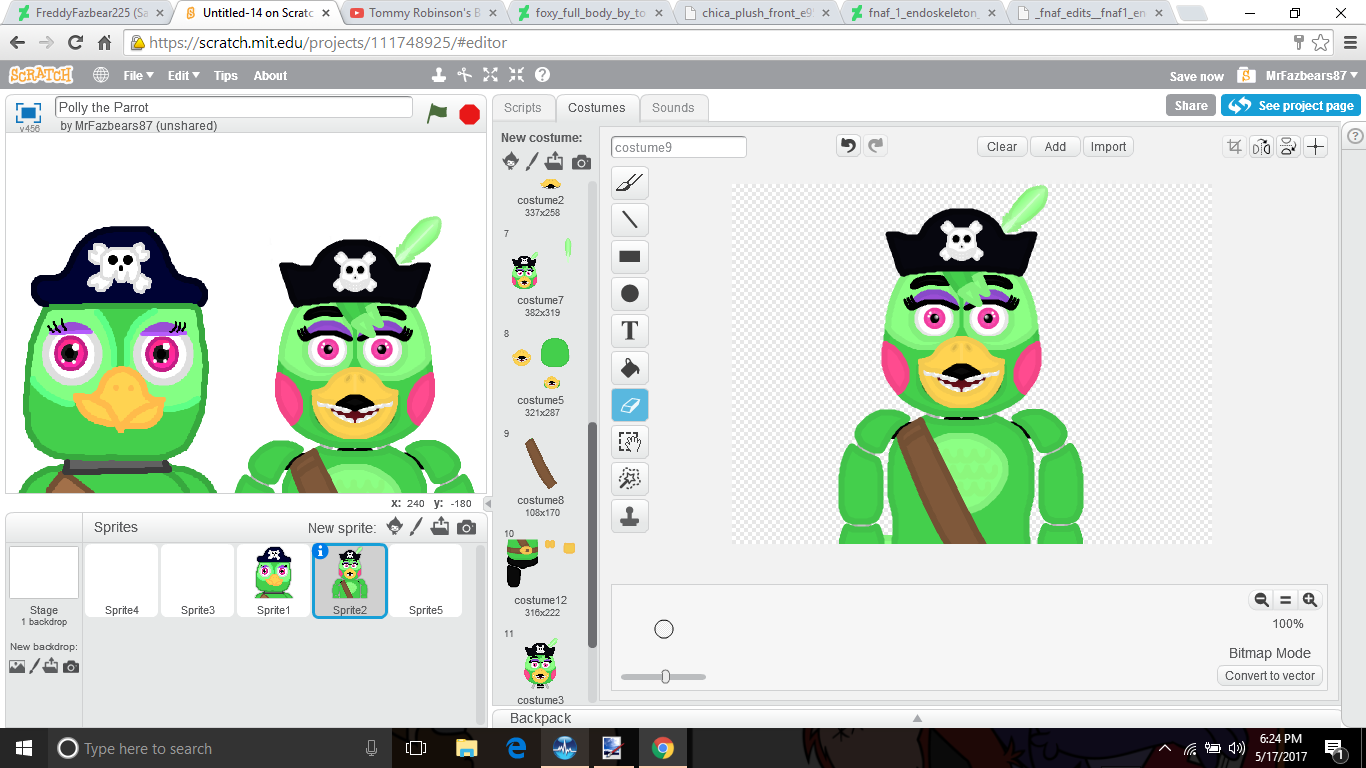Click the Grow sprite icon
1366x768 pixels.
coord(490,75)
